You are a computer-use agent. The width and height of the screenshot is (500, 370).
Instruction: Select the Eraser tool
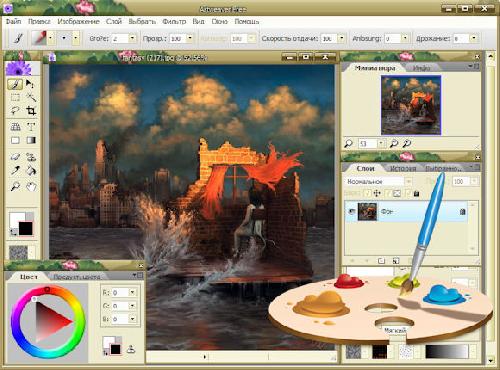pos(15,157)
